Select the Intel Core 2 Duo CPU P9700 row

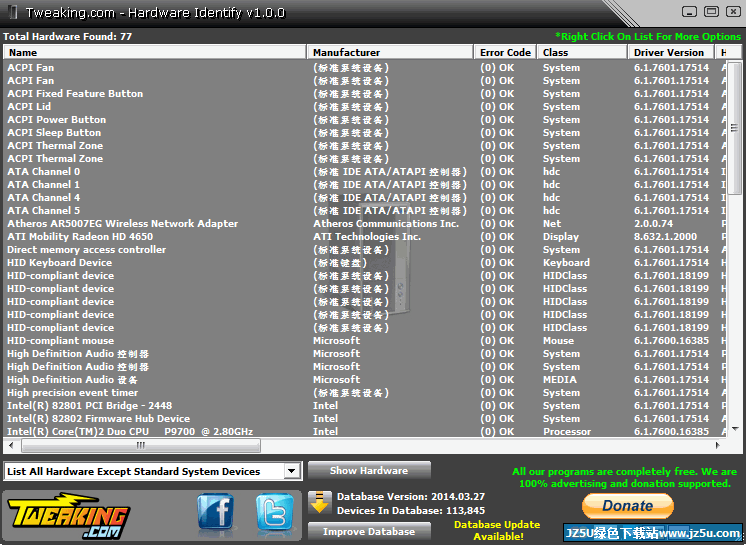[x=365, y=431]
